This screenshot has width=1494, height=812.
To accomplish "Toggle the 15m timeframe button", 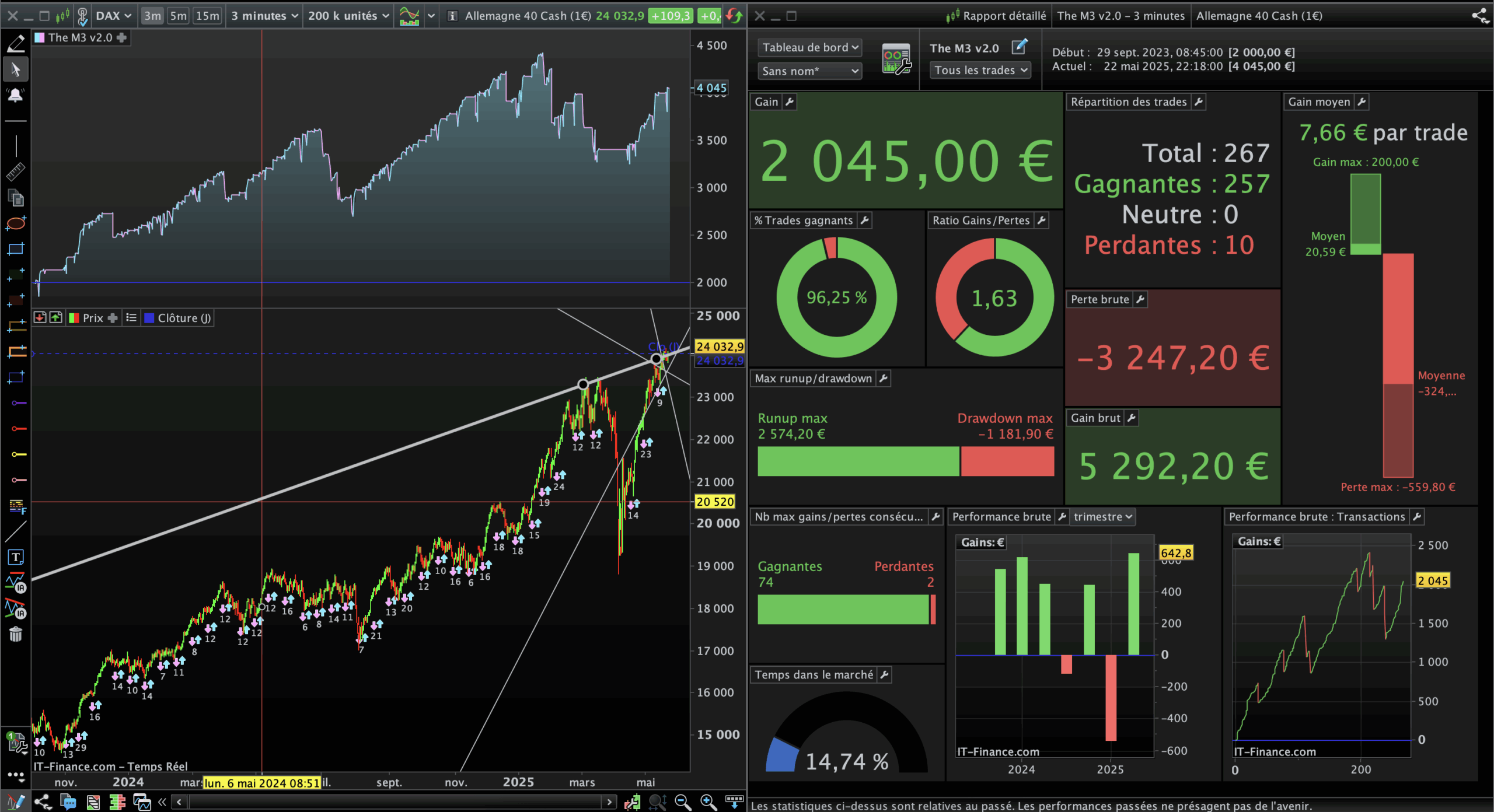I will (208, 16).
